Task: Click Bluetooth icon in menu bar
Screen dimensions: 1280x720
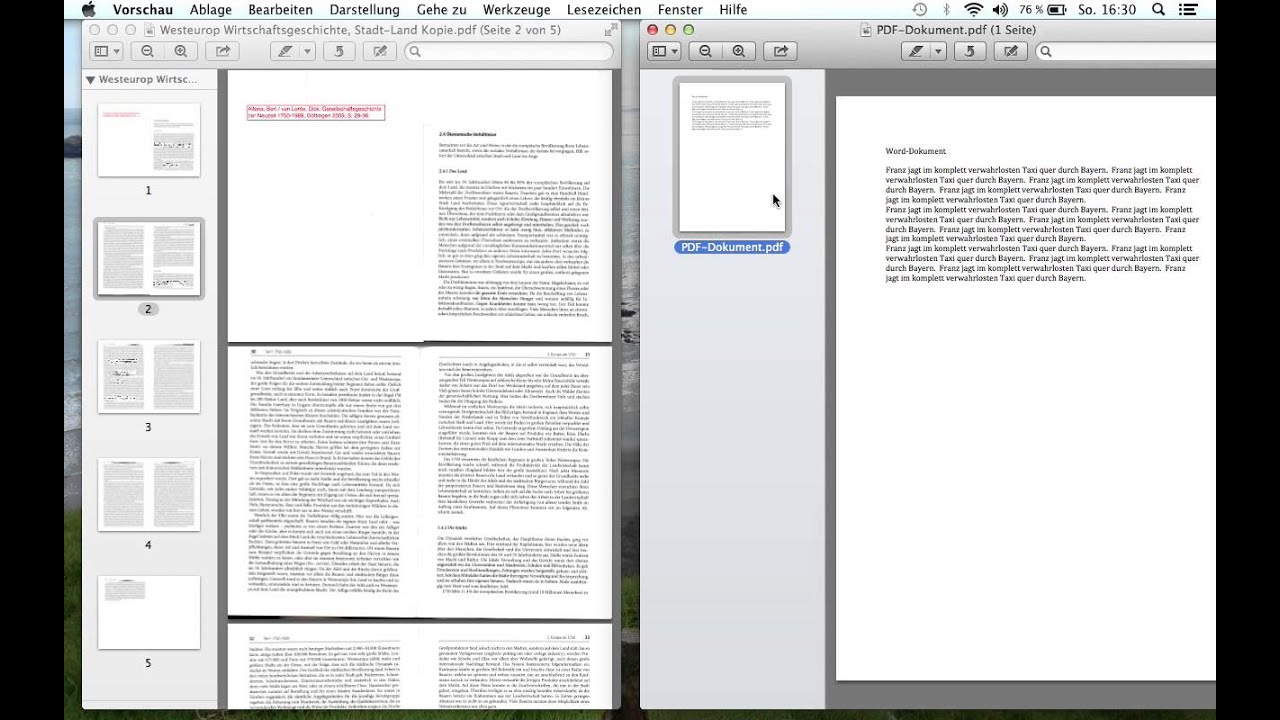Action: (946, 10)
